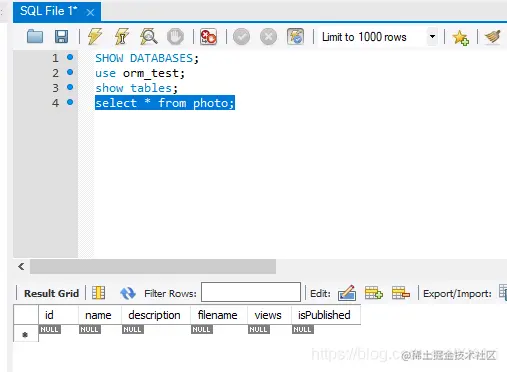Add snippet with star plus icon
Viewport: 507px width, 372px height.
pyautogui.click(x=460, y=37)
